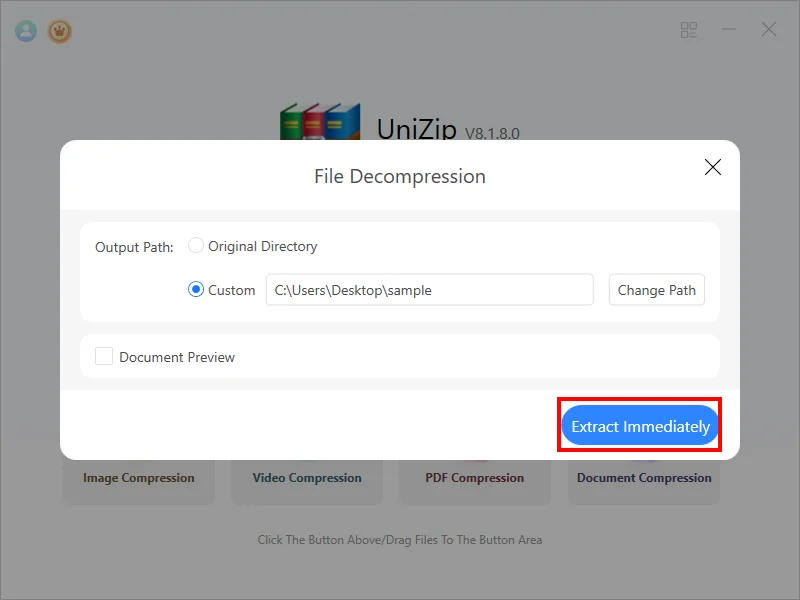This screenshot has height=600, width=800.
Task: Open the grid menu icon in title bar
Action: [689, 30]
